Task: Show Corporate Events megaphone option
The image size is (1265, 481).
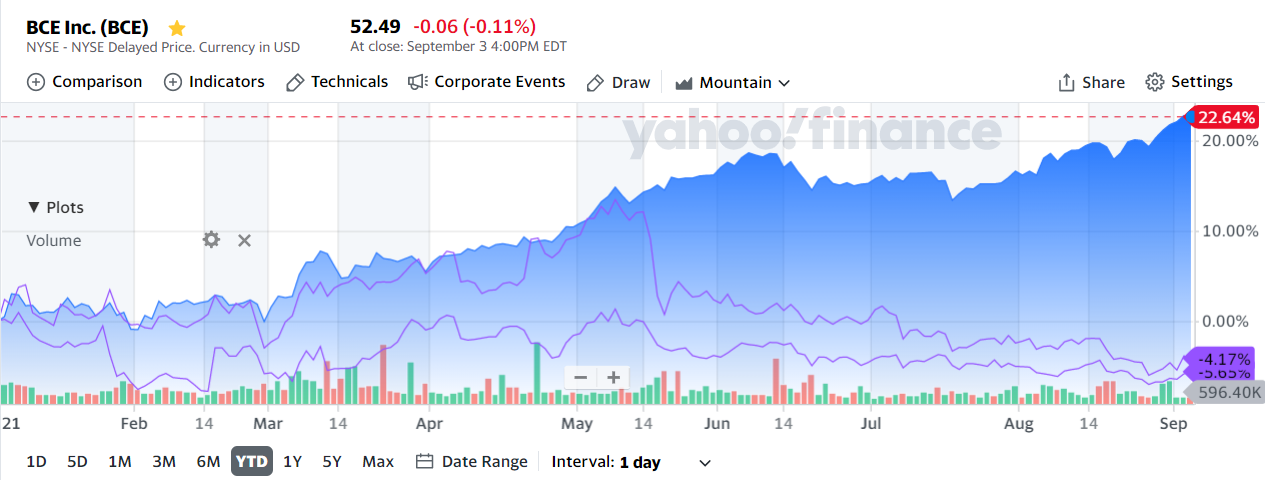Action: 487,82
